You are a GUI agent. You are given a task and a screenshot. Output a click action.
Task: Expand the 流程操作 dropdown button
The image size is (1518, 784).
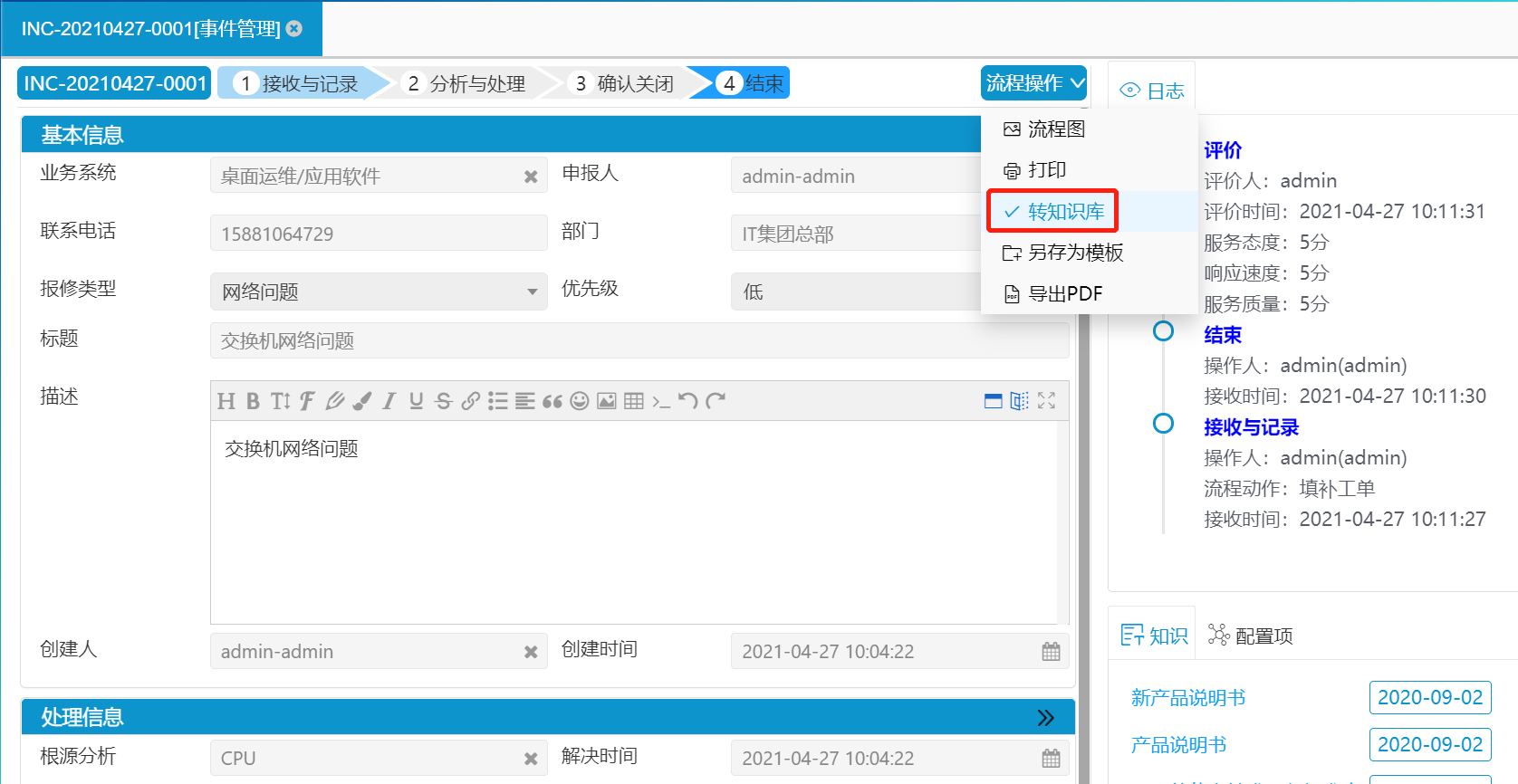[1033, 83]
